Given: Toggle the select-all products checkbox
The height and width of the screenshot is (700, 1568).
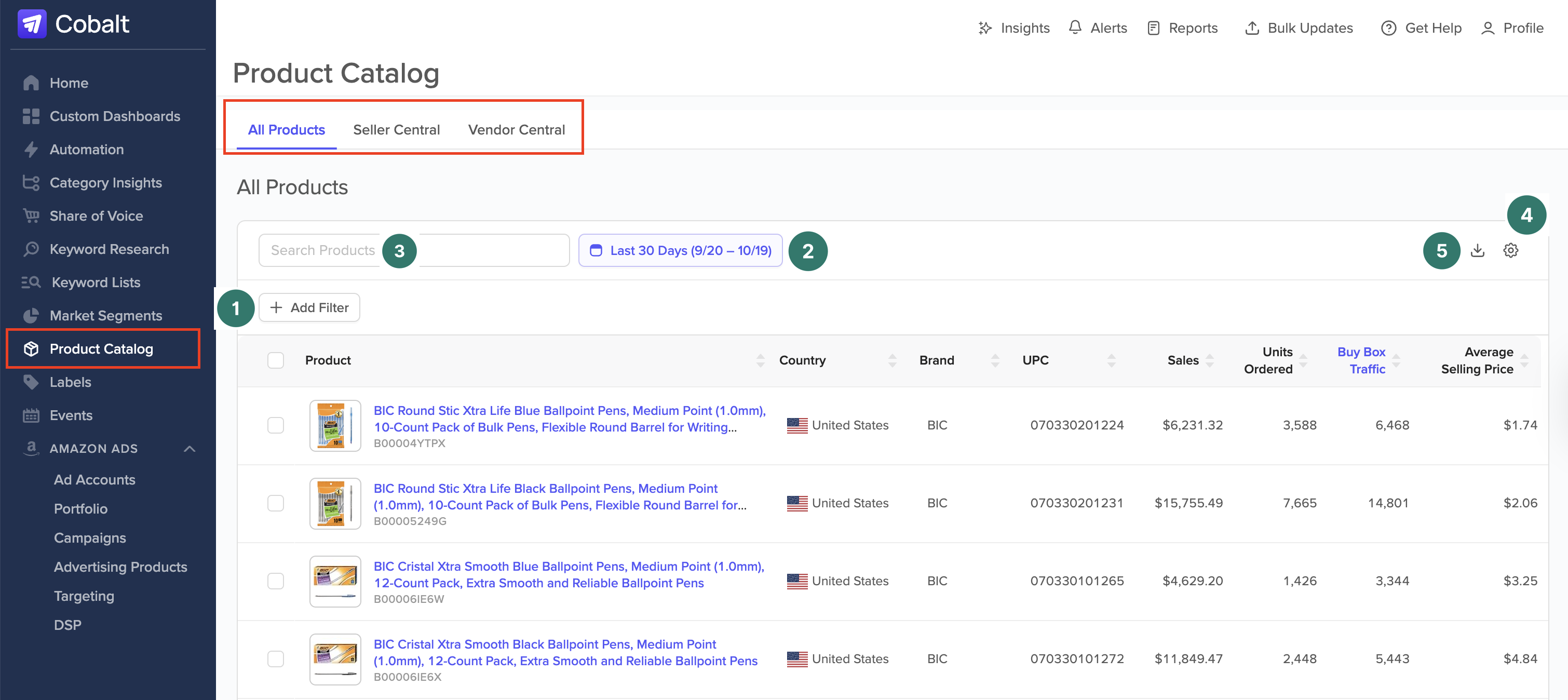Looking at the screenshot, I should click(x=276, y=360).
